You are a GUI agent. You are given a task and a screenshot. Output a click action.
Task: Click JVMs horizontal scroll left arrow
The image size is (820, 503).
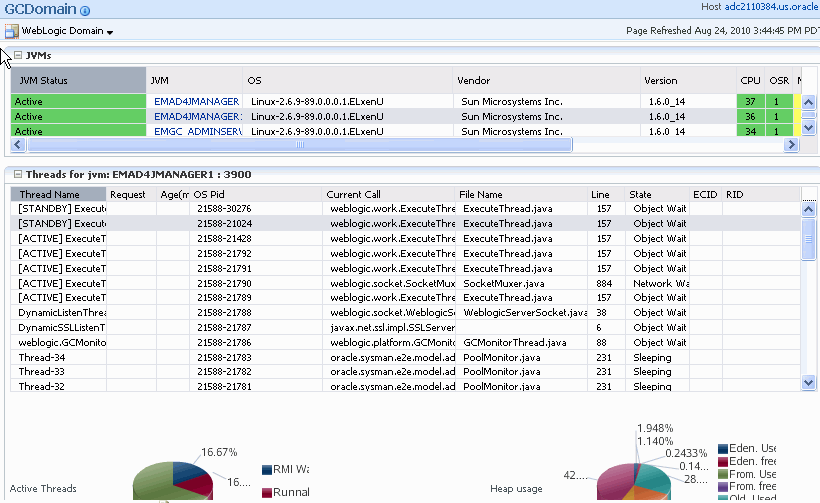[x=18, y=144]
